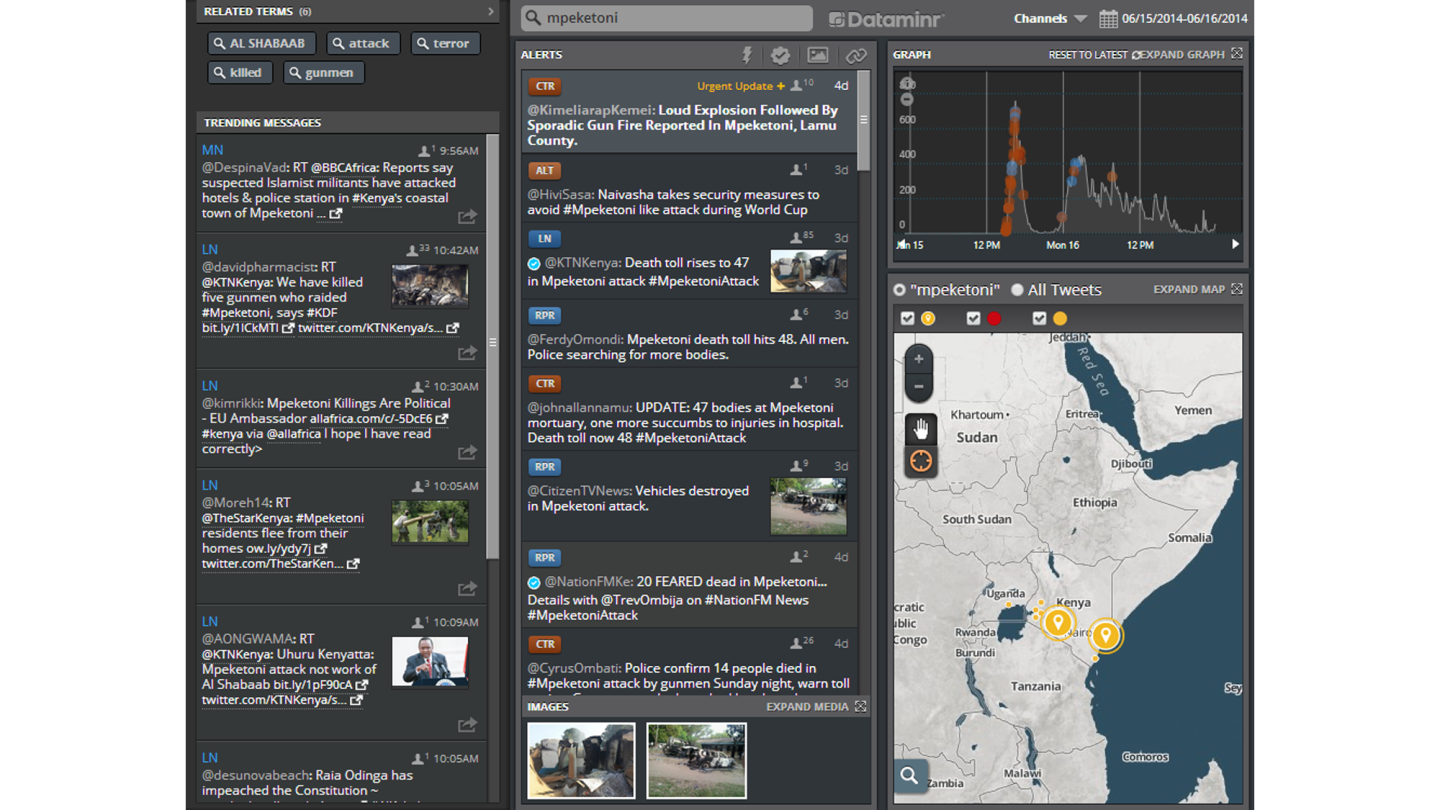1440x810 pixels.
Task: Open the destroyed vehicles thumbnail in Images
Action: coord(696,760)
